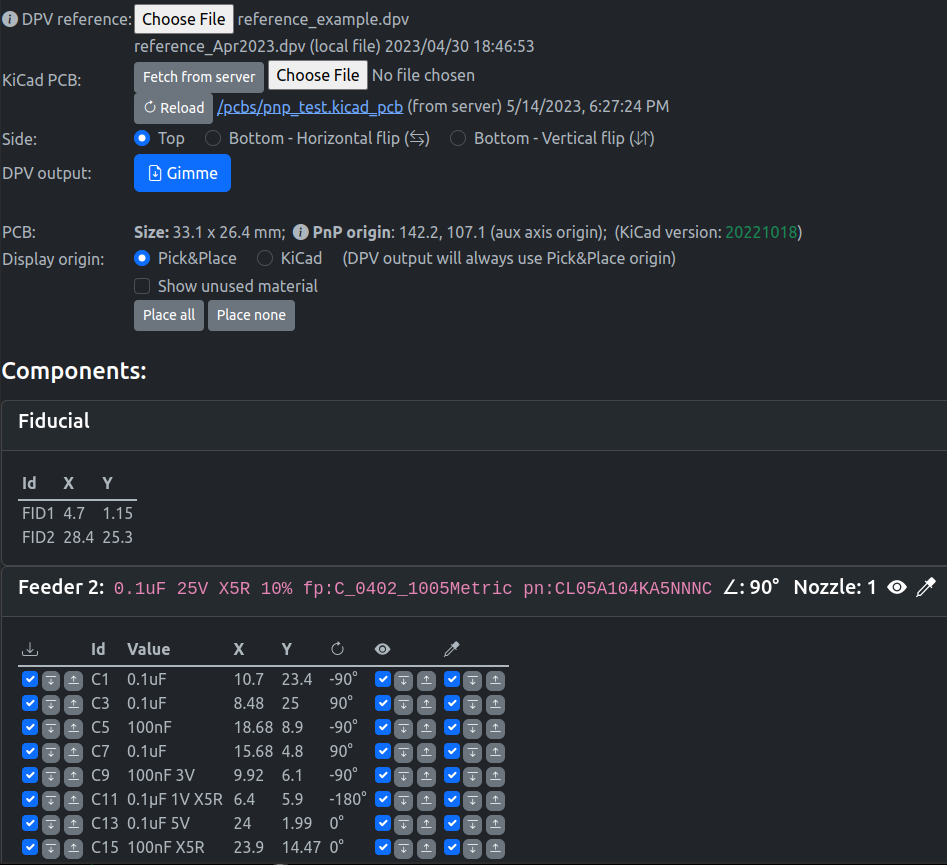The height and width of the screenshot is (865, 947).
Task: Enable Show unused material
Action: pos(141,286)
